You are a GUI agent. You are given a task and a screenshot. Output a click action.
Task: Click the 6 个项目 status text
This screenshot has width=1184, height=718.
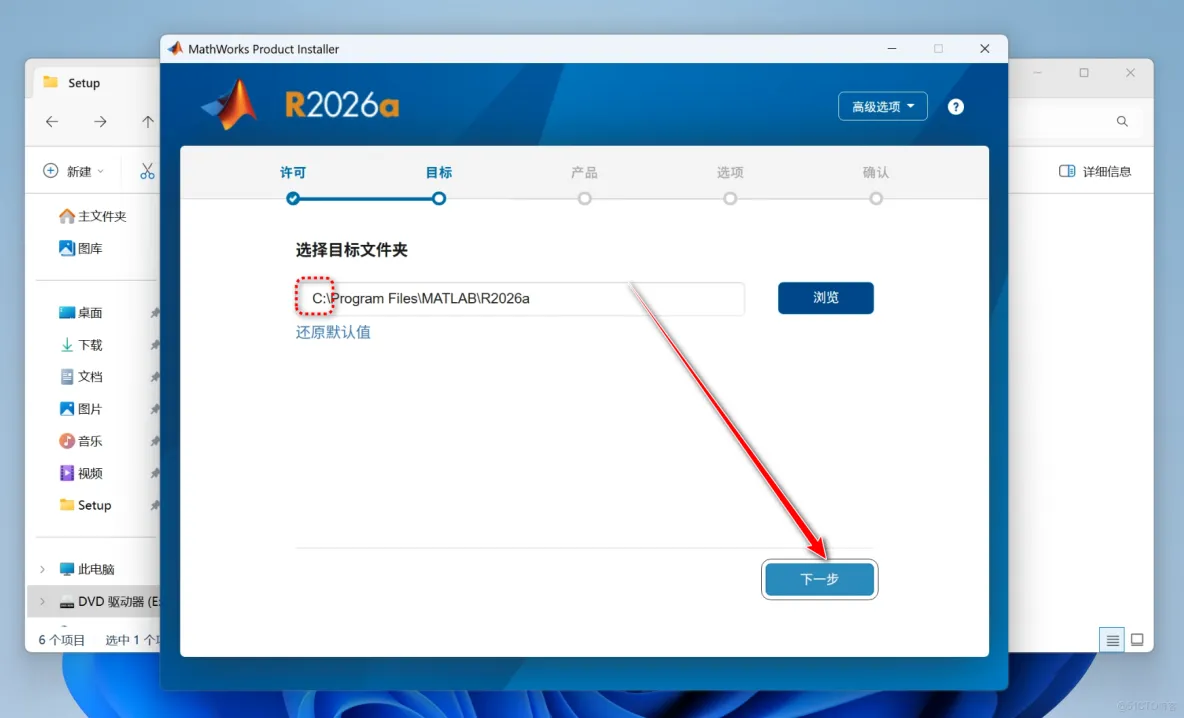(62, 640)
